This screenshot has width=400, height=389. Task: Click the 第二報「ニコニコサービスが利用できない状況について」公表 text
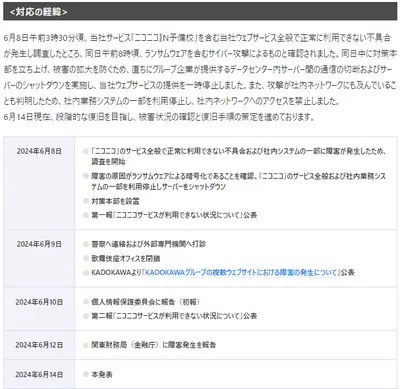pyautogui.click(x=174, y=316)
